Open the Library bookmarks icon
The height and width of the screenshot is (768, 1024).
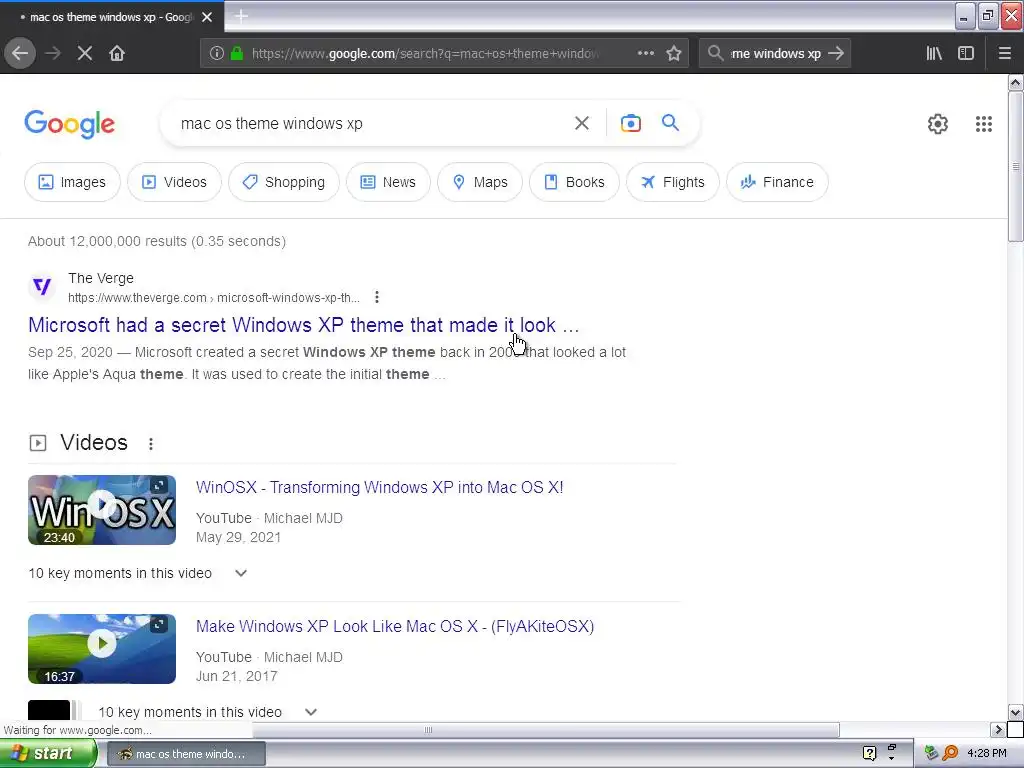[934, 53]
